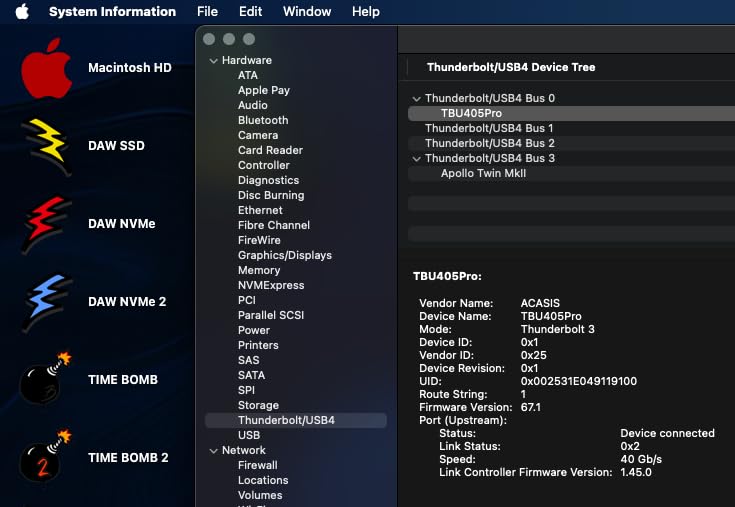The image size is (735, 507).
Task: Select Parallel SCSI in the sidebar
Action: 271,315
